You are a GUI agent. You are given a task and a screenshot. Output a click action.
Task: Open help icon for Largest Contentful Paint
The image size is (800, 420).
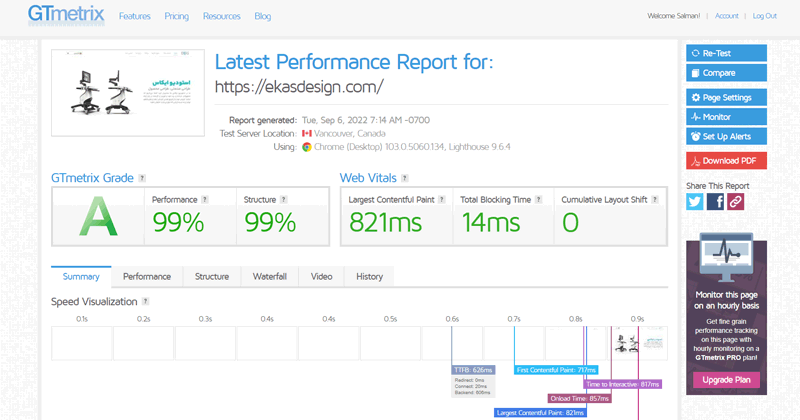442,200
